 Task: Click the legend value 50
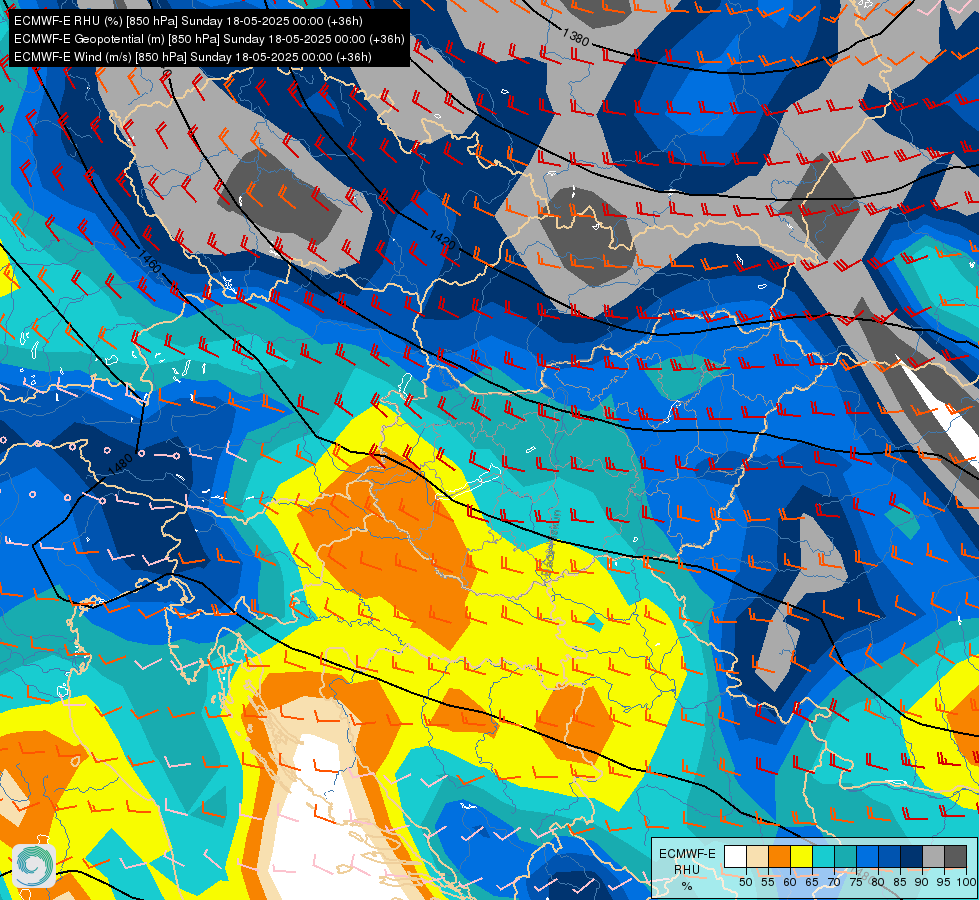[x=745, y=882]
